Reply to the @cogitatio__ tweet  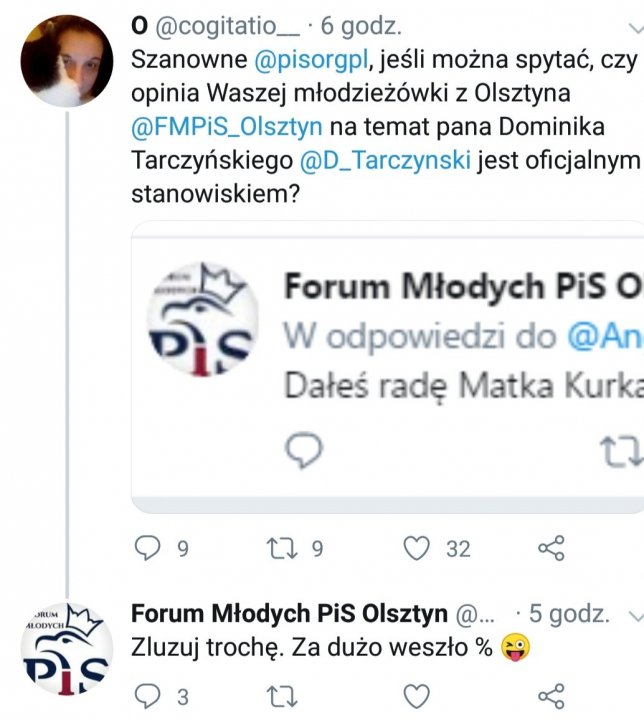[147, 548]
